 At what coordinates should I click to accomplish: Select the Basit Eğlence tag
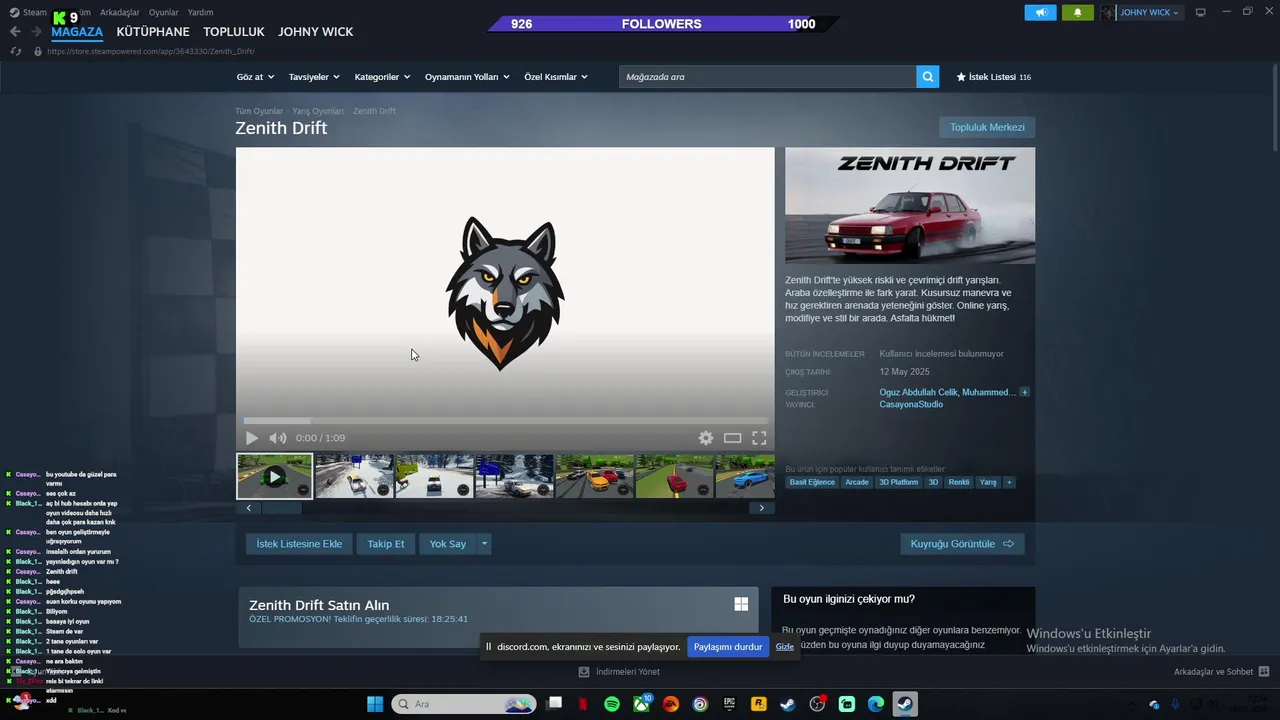pyautogui.click(x=812, y=482)
